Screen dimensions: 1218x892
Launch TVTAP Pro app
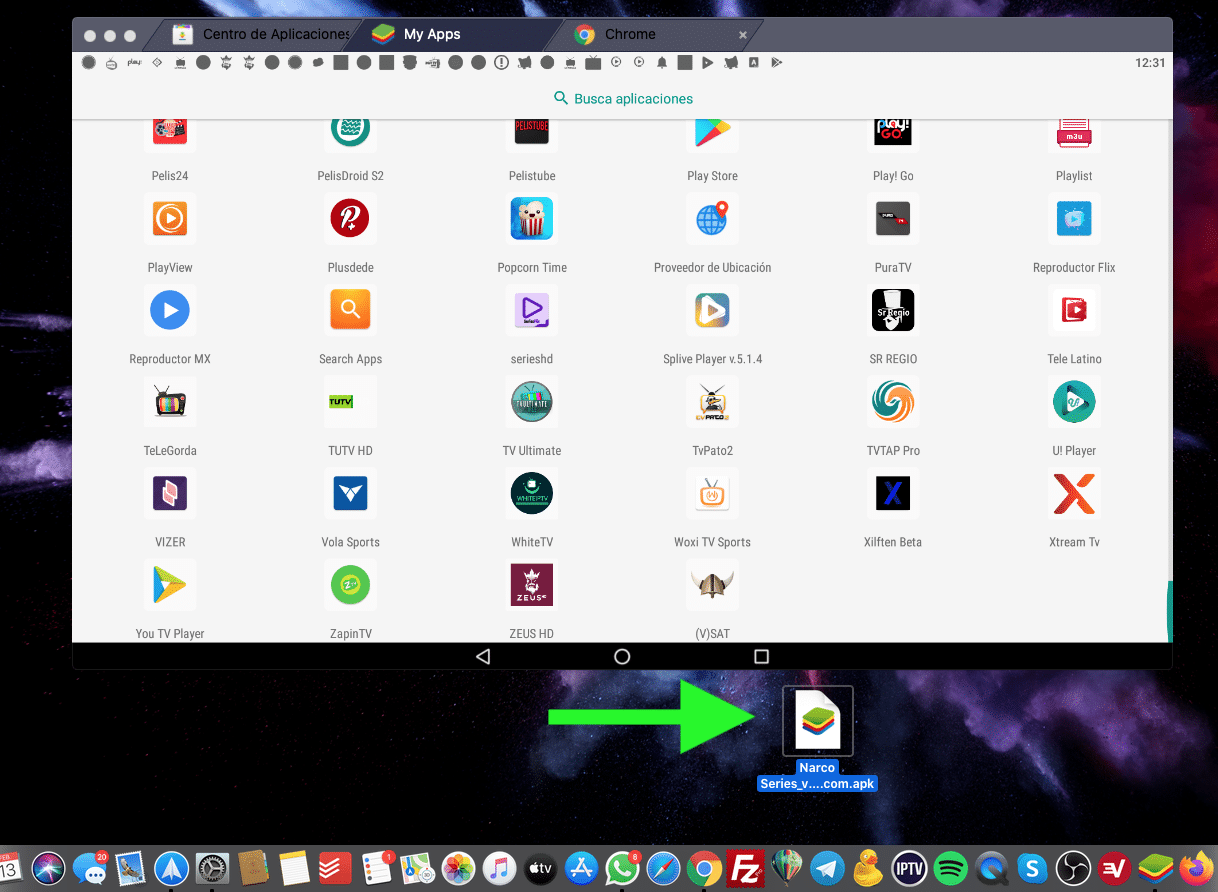pos(893,402)
